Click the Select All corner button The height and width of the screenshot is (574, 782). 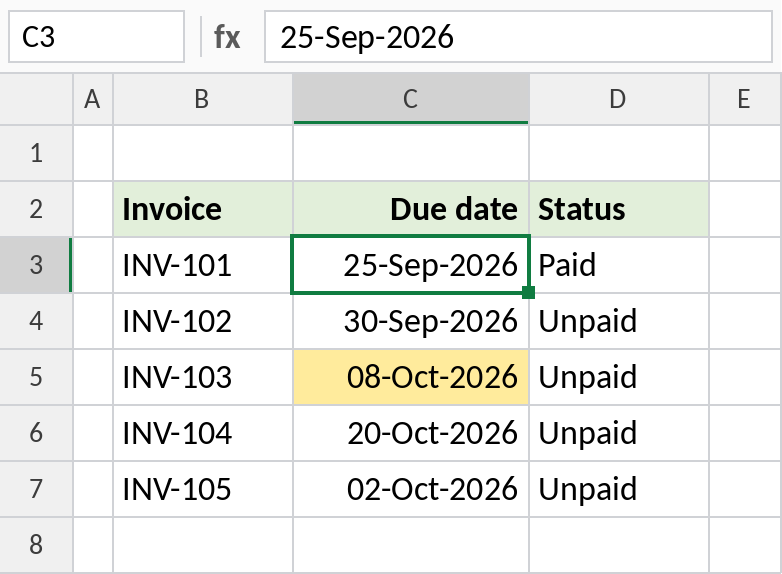coord(36,99)
